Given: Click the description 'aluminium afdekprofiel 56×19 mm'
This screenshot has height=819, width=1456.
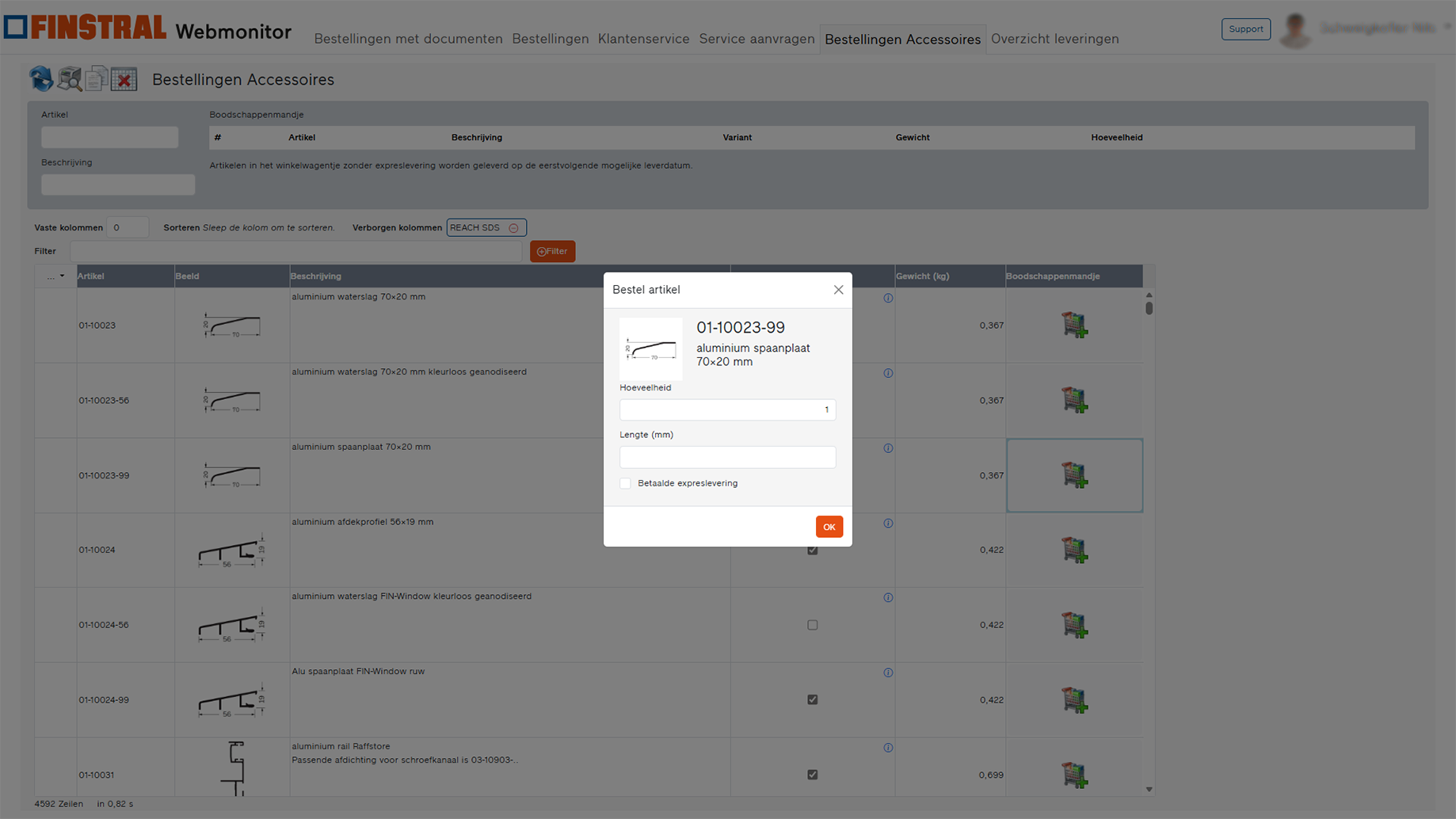Looking at the screenshot, I should point(363,522).
